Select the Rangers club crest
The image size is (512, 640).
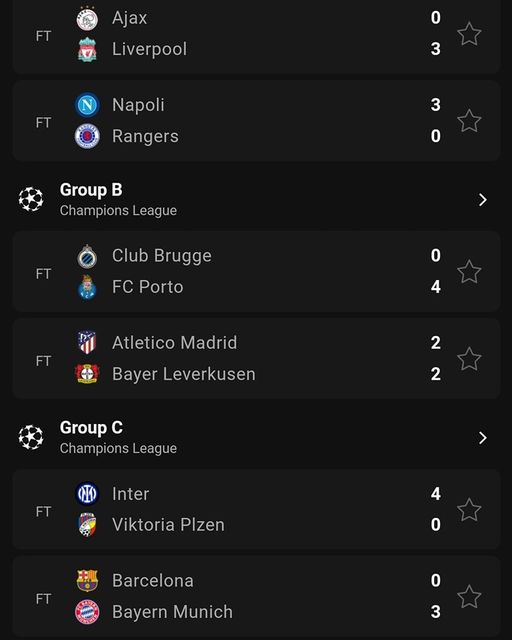(x=87, y=136)
